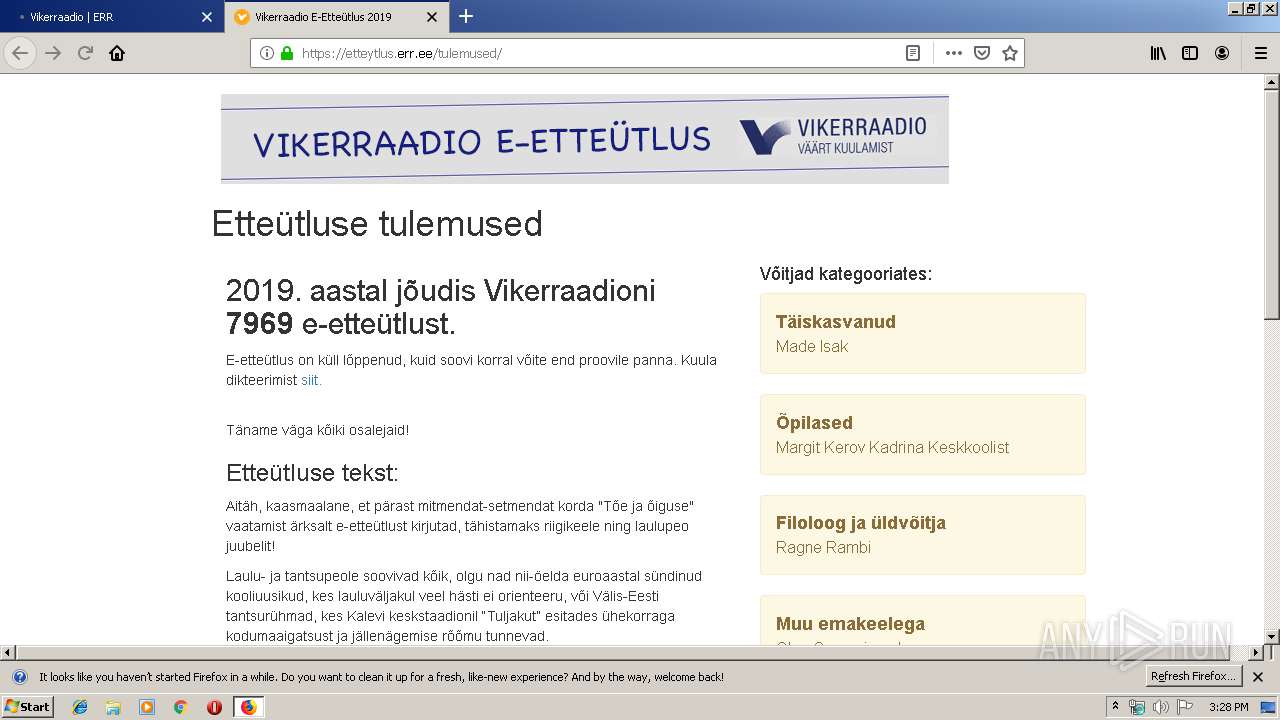Launch Google Chrome from taskbar

[x=181, y=707]
